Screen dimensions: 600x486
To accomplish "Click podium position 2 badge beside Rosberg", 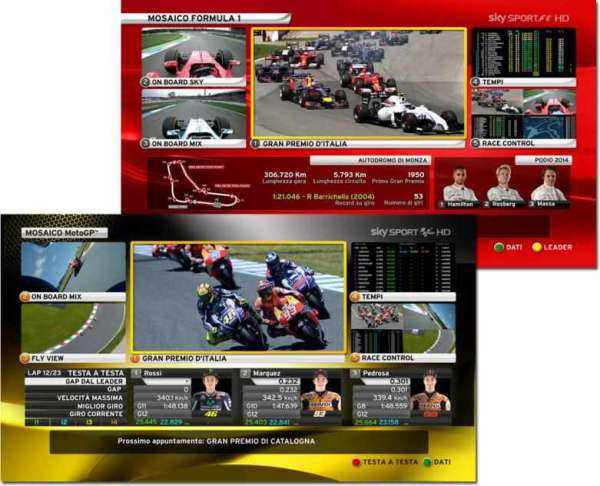I will pyautogui.click(x=486, y=204).
